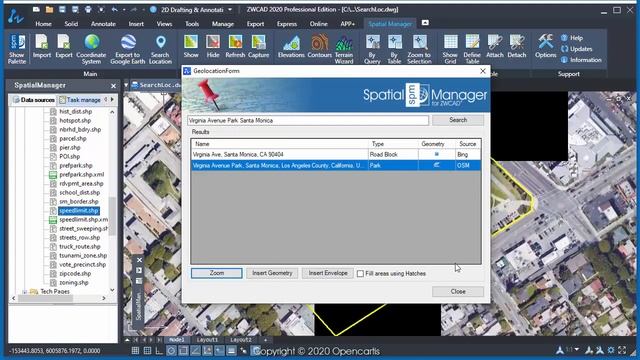Close the SpatialManager palette
640x360 pixels.
[113, 86]
